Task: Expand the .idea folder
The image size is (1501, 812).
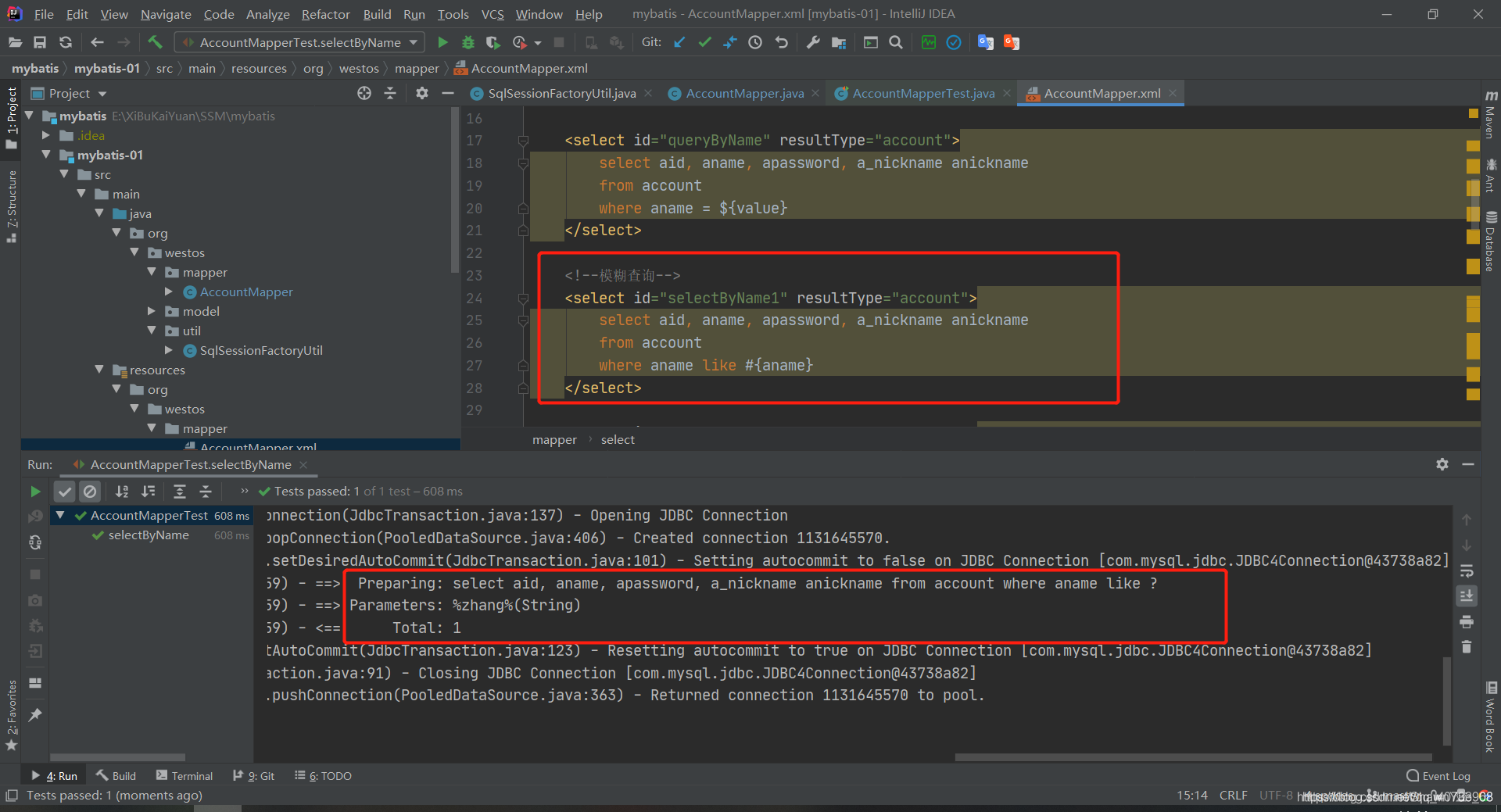Action: (x=47, y=135)
